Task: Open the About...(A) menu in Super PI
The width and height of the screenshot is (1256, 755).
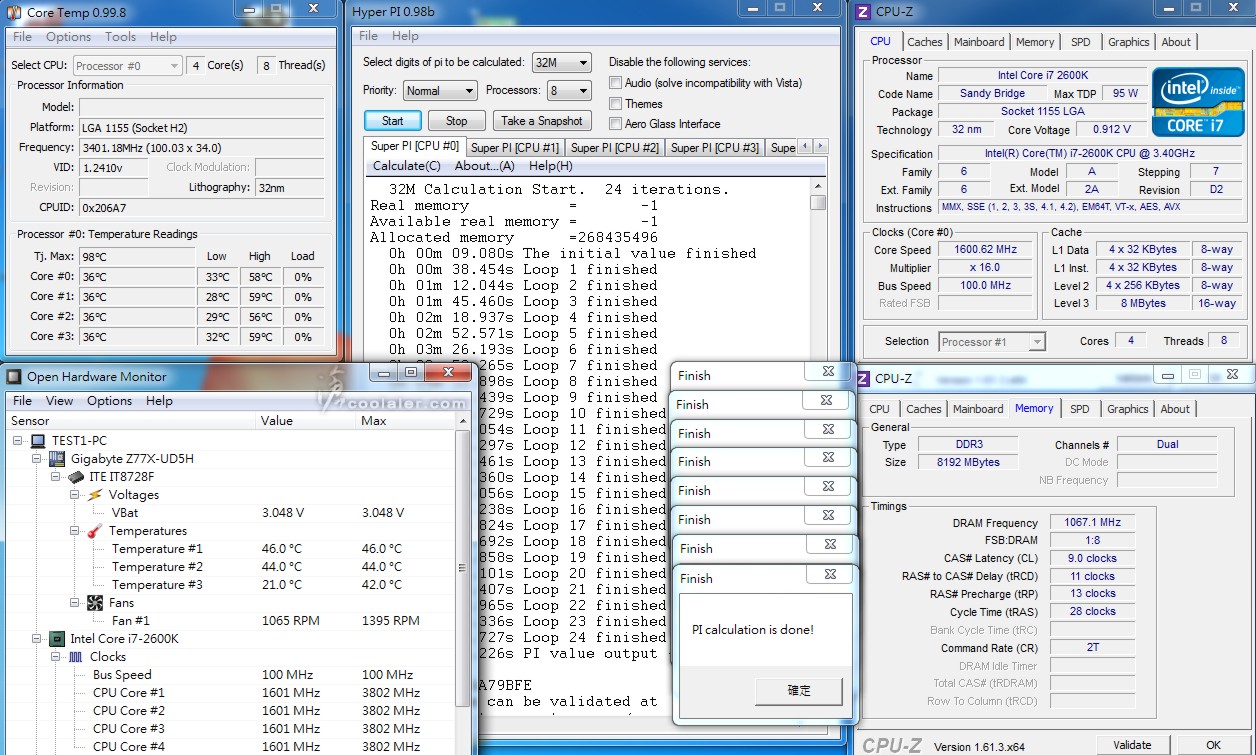Action: pos(484,166)
